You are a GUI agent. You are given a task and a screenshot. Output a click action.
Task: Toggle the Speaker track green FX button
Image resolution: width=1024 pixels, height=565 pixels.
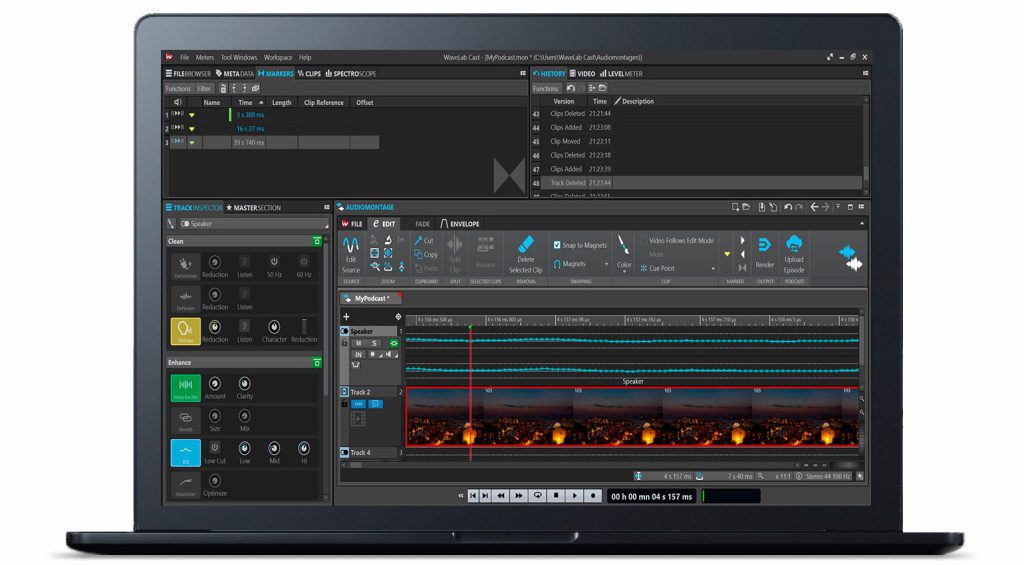pyautogui.click(x=394, y=343)
